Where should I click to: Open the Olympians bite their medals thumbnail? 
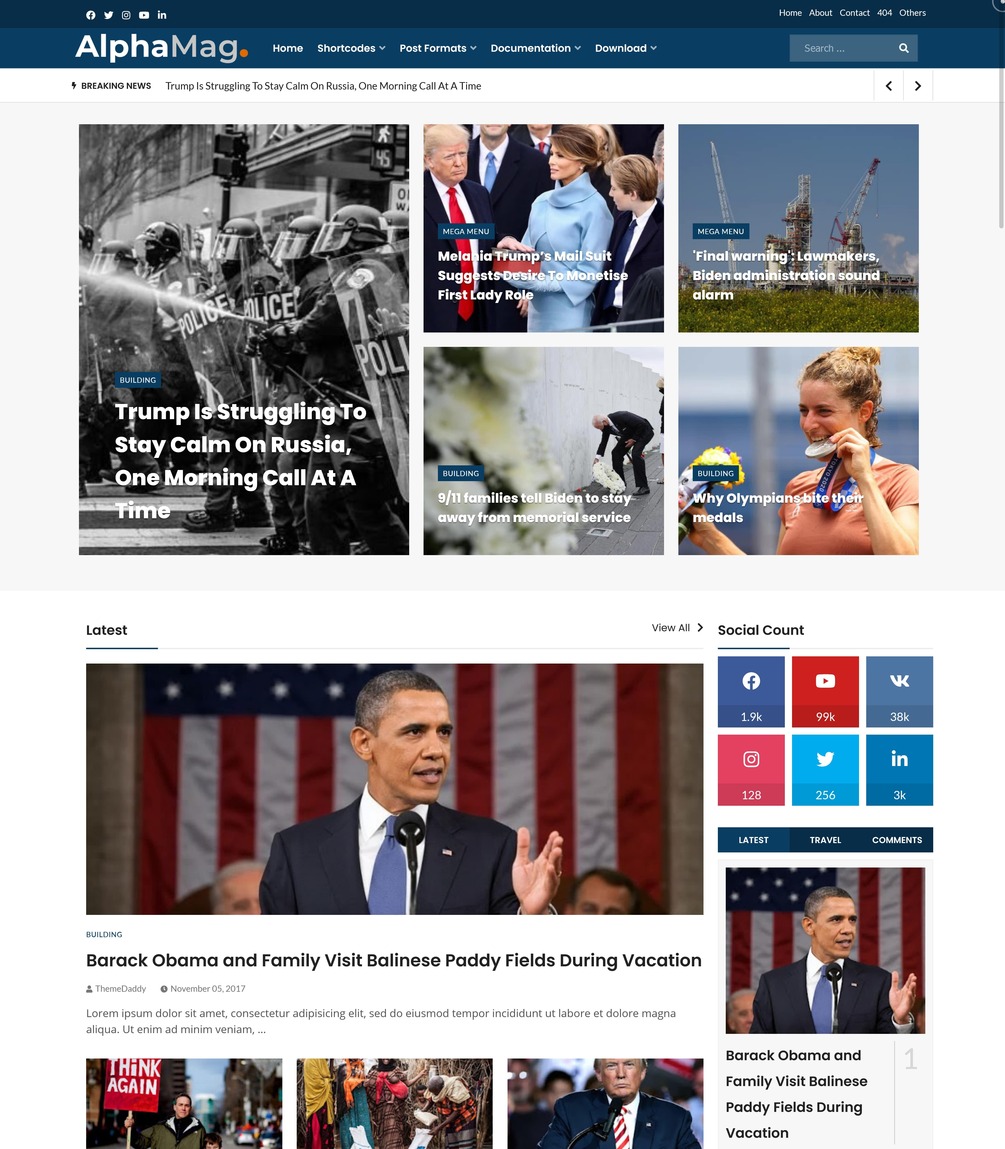[x=798, y=451]
